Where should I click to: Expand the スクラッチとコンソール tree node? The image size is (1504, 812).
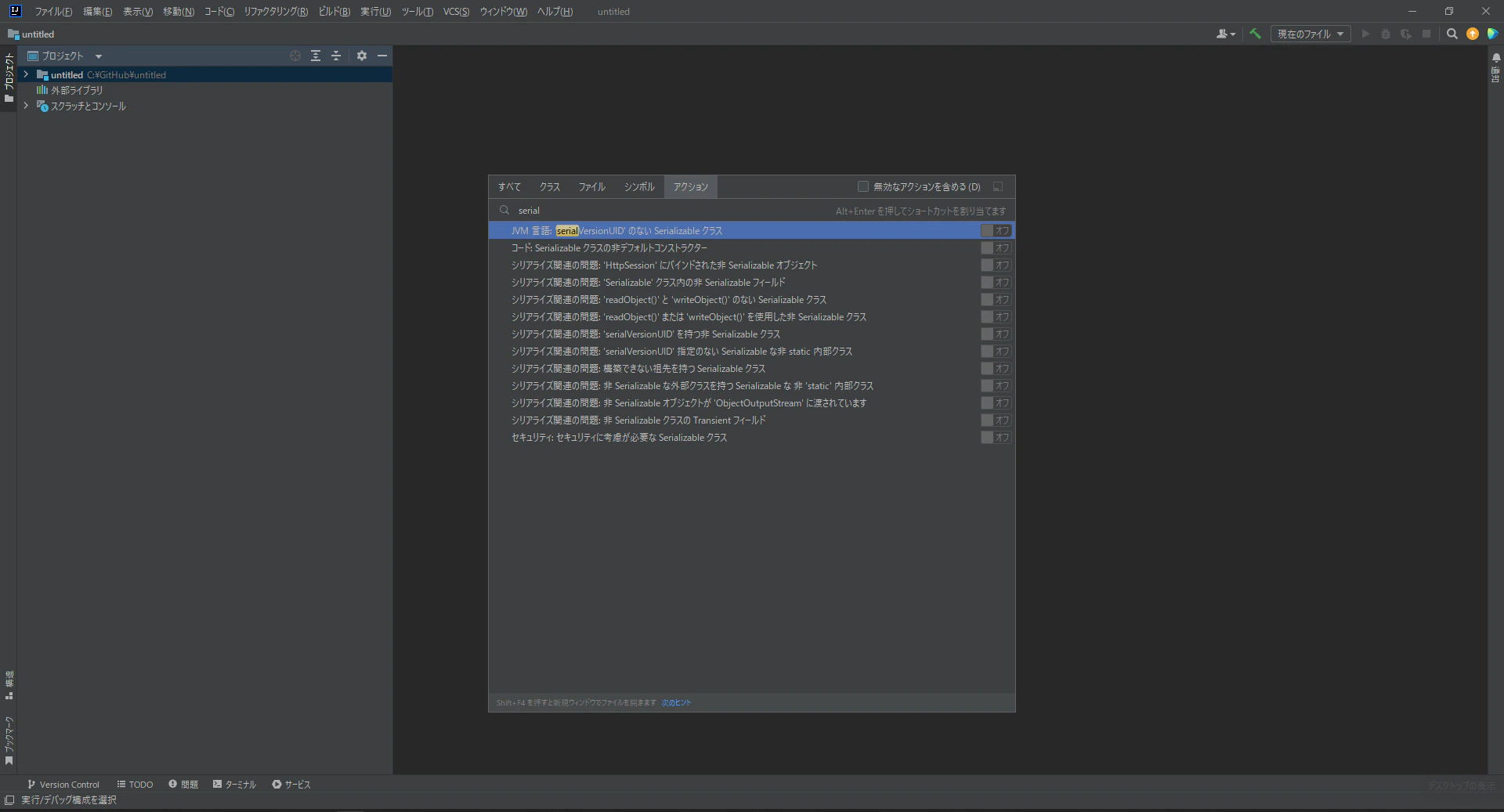coord(26,106)
